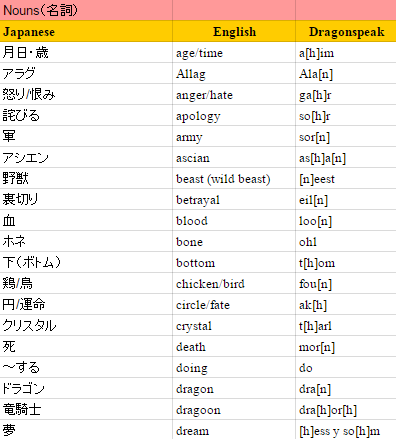
Task: Click the Dragonspeak column header
Action: pyautogui.click(x=346, y=31)
